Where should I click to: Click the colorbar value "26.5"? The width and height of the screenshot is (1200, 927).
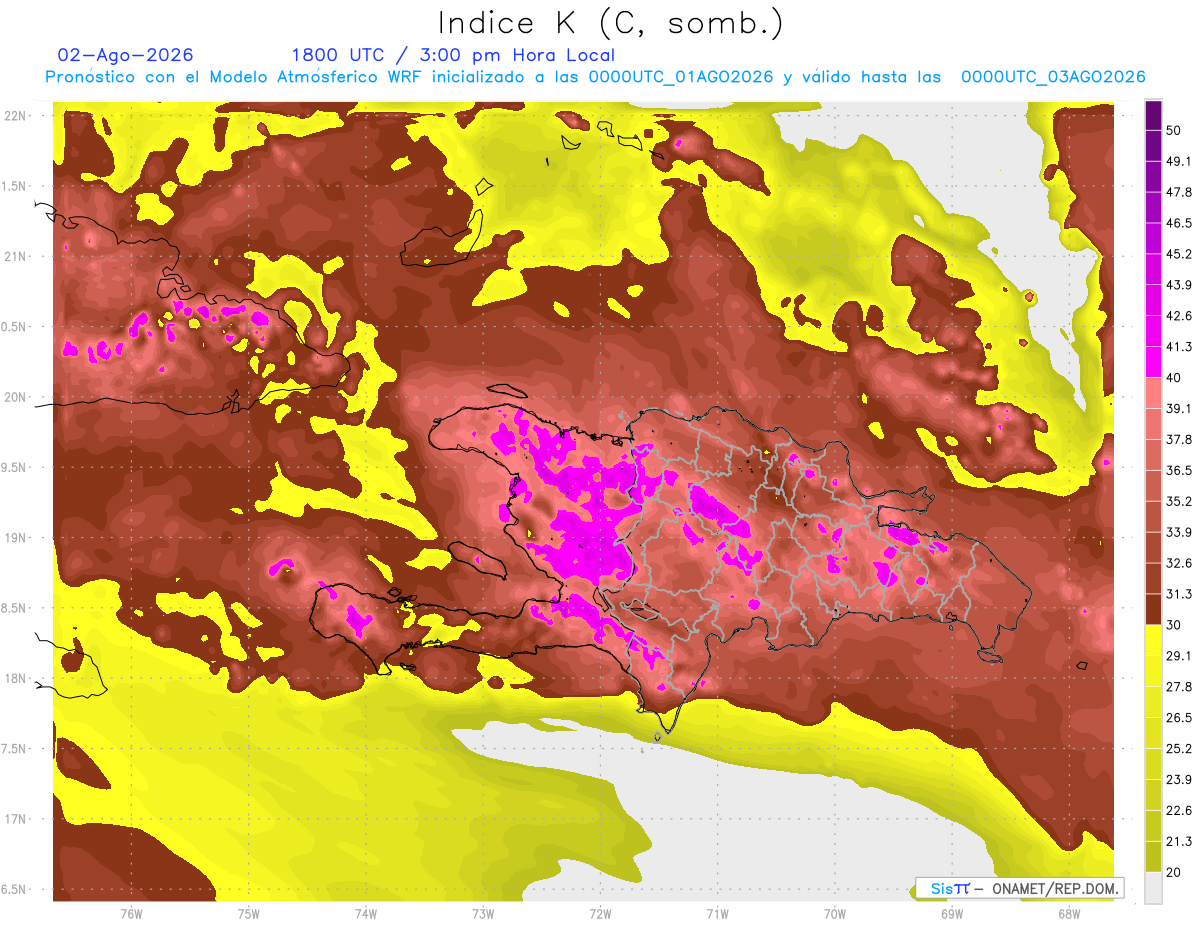click(1179, 717)
